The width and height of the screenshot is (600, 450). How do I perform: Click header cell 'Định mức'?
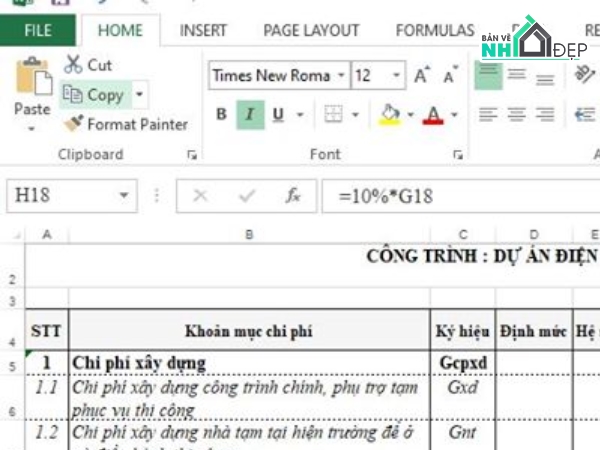pyautogui.click(x=534, y=331)
